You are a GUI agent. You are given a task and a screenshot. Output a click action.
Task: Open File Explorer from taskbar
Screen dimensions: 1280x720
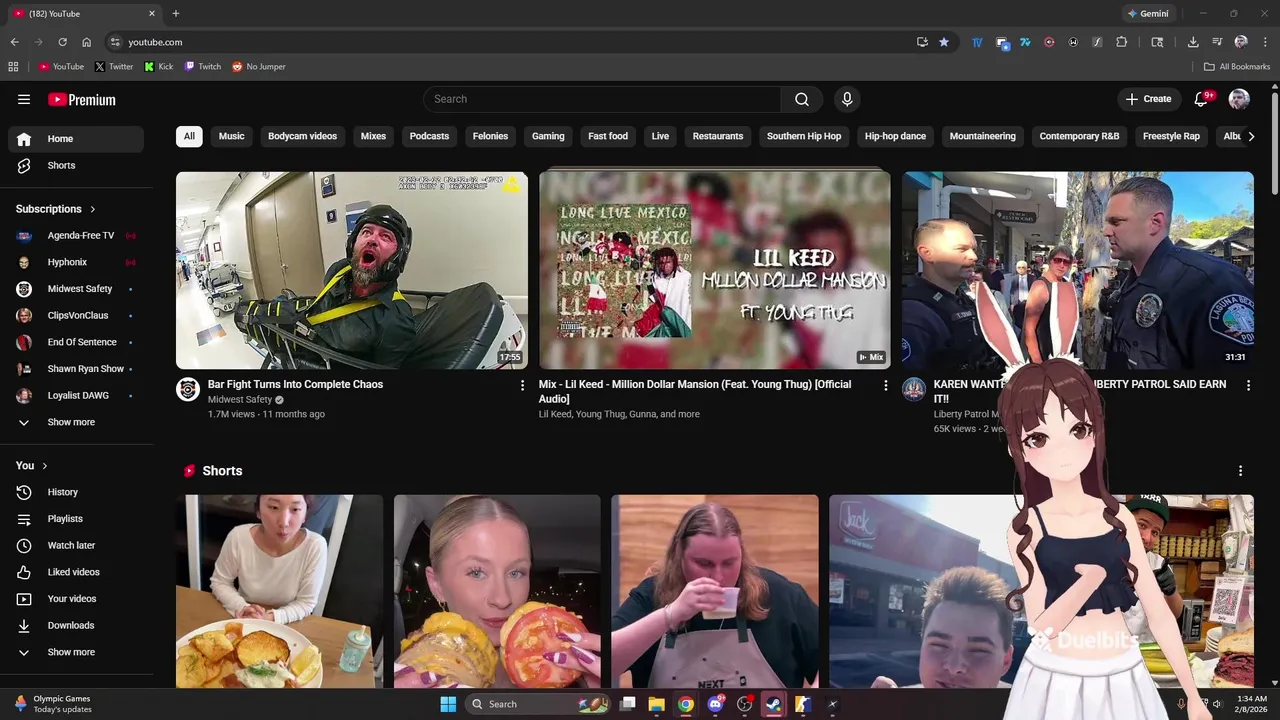click(x=656, y=704)
